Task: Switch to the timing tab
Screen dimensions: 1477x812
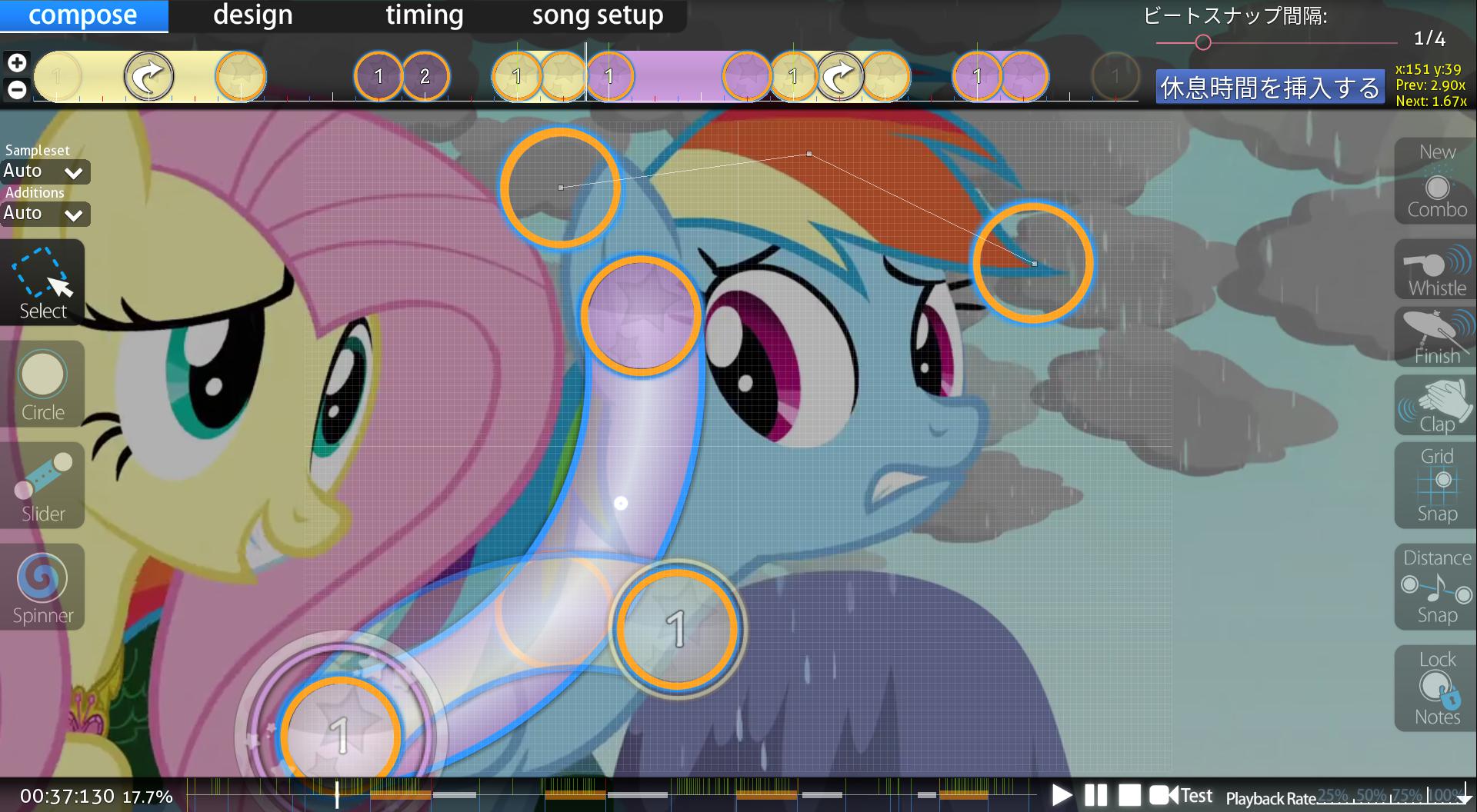Action: click(424, 15)
